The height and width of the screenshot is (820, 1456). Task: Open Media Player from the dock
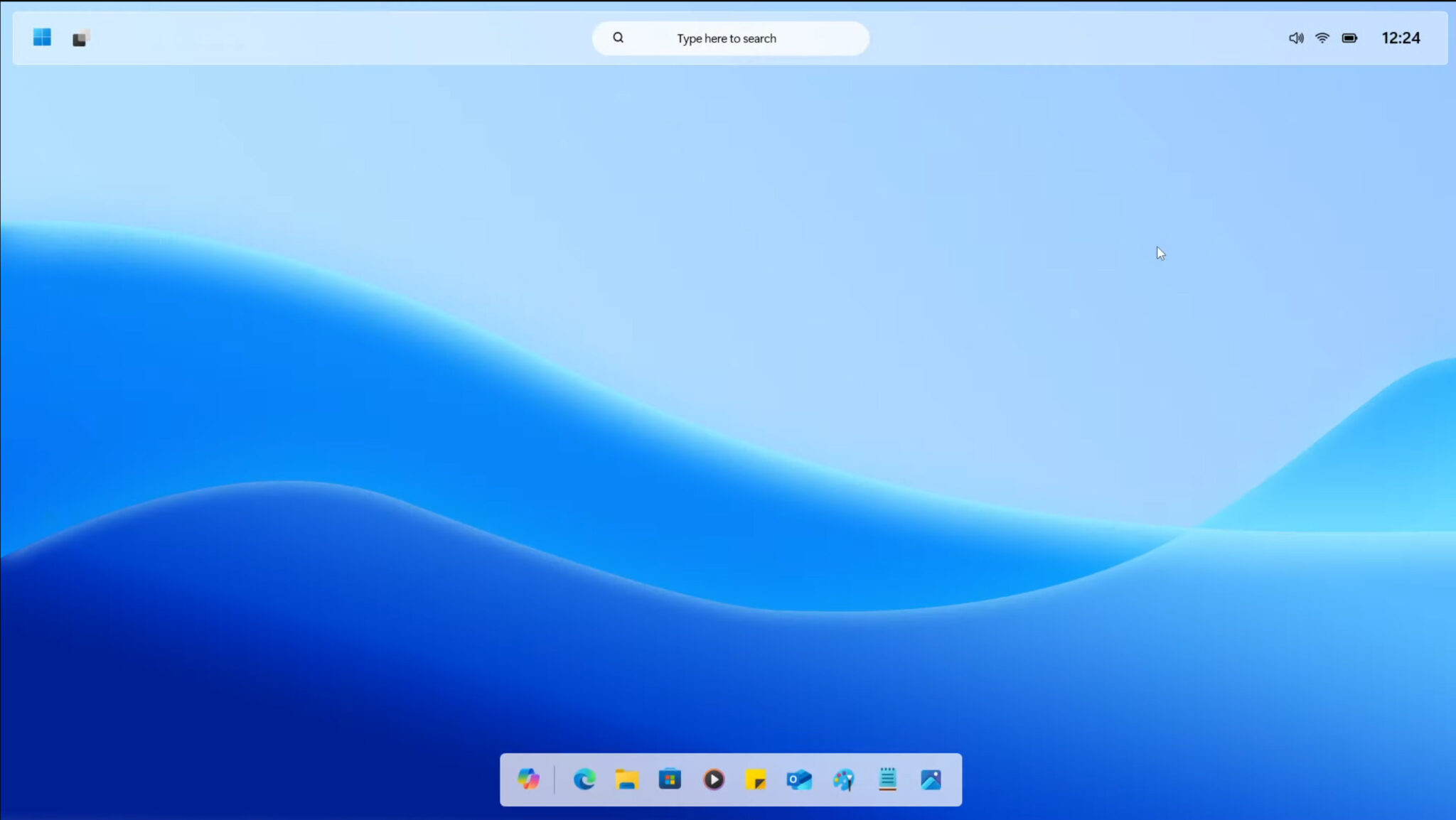(714, 779)
